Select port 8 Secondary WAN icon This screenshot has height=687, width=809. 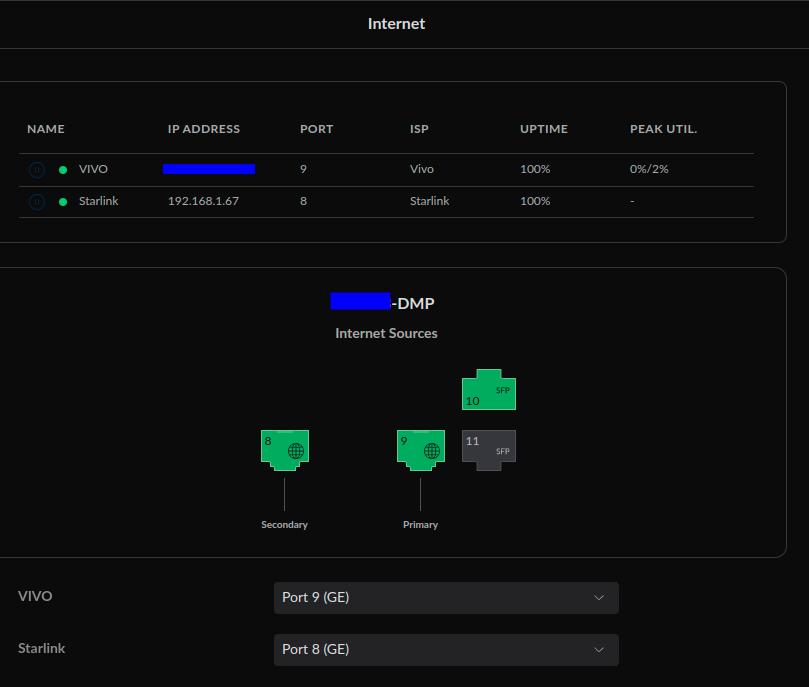(284, 449)
